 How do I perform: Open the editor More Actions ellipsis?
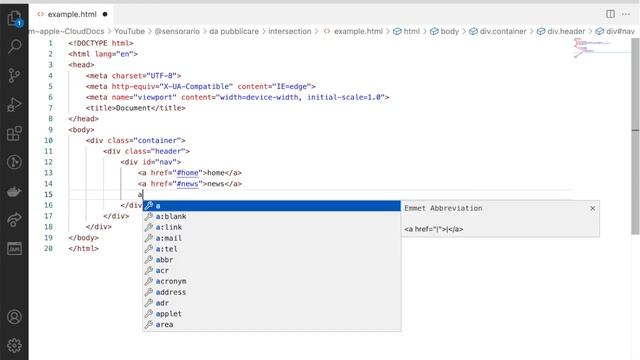point(626,14)
